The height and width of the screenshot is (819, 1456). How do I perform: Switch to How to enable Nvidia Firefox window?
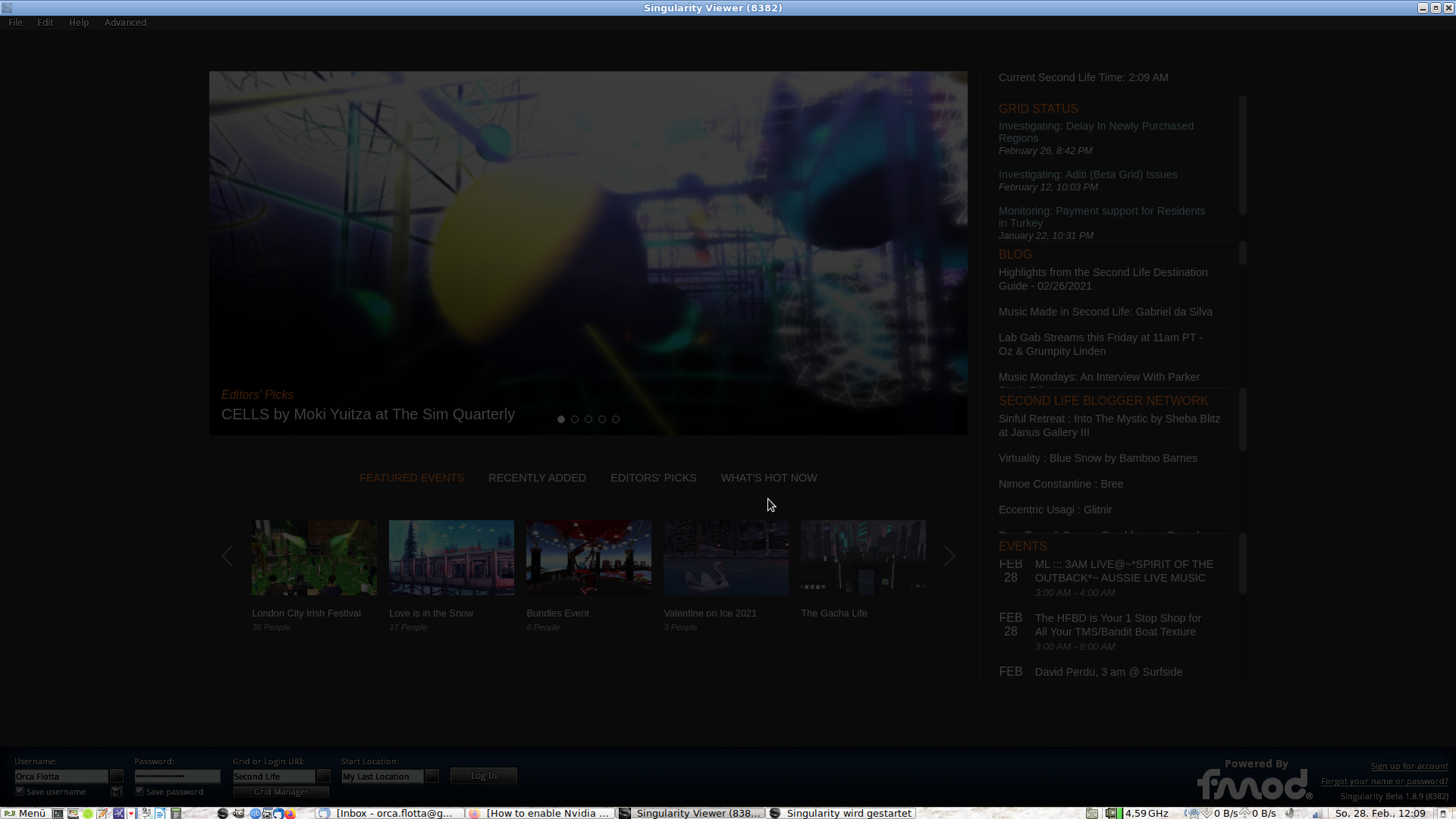(x=540, y=813)
